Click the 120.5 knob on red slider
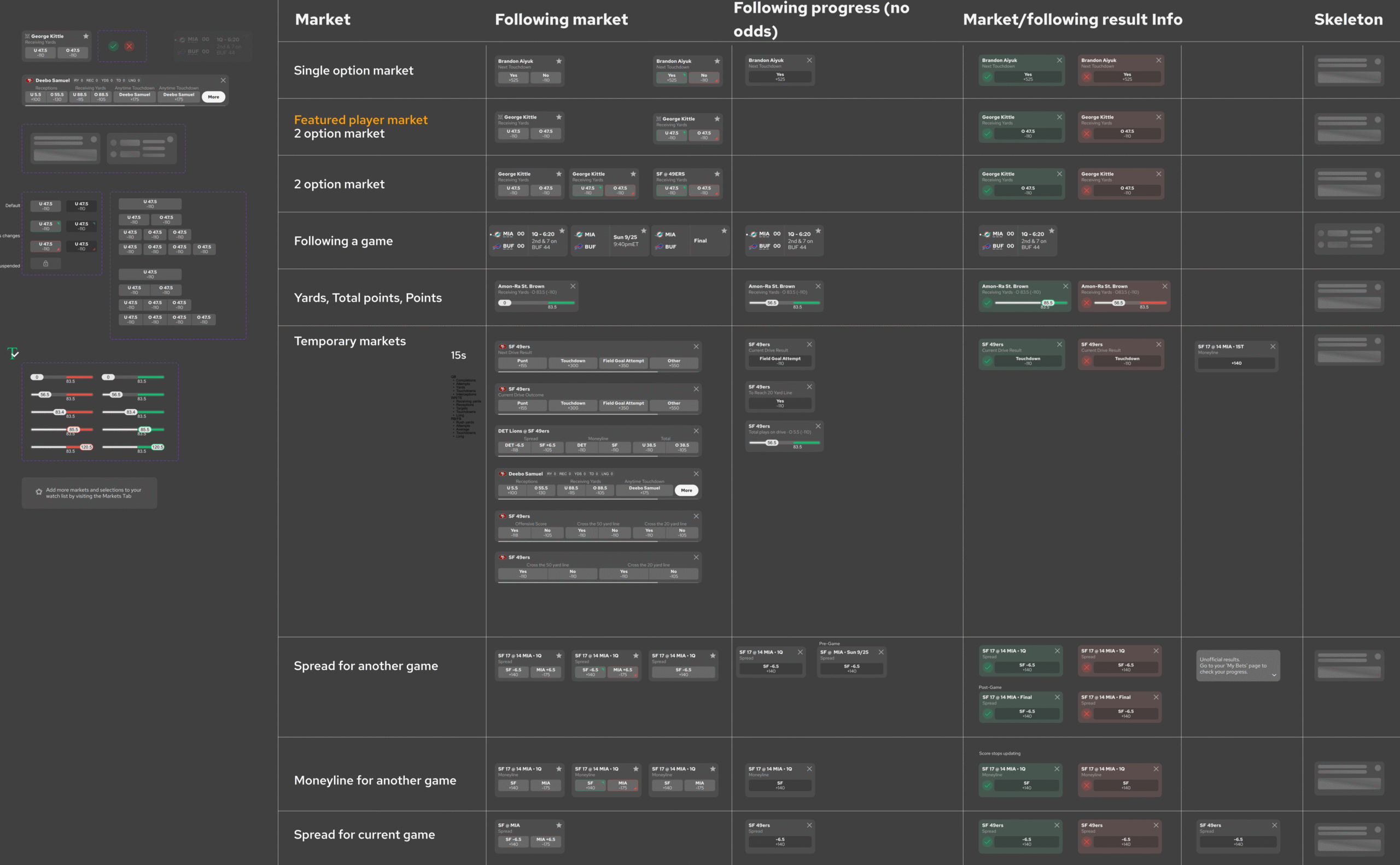1400x865 pixels. point(86,447)
